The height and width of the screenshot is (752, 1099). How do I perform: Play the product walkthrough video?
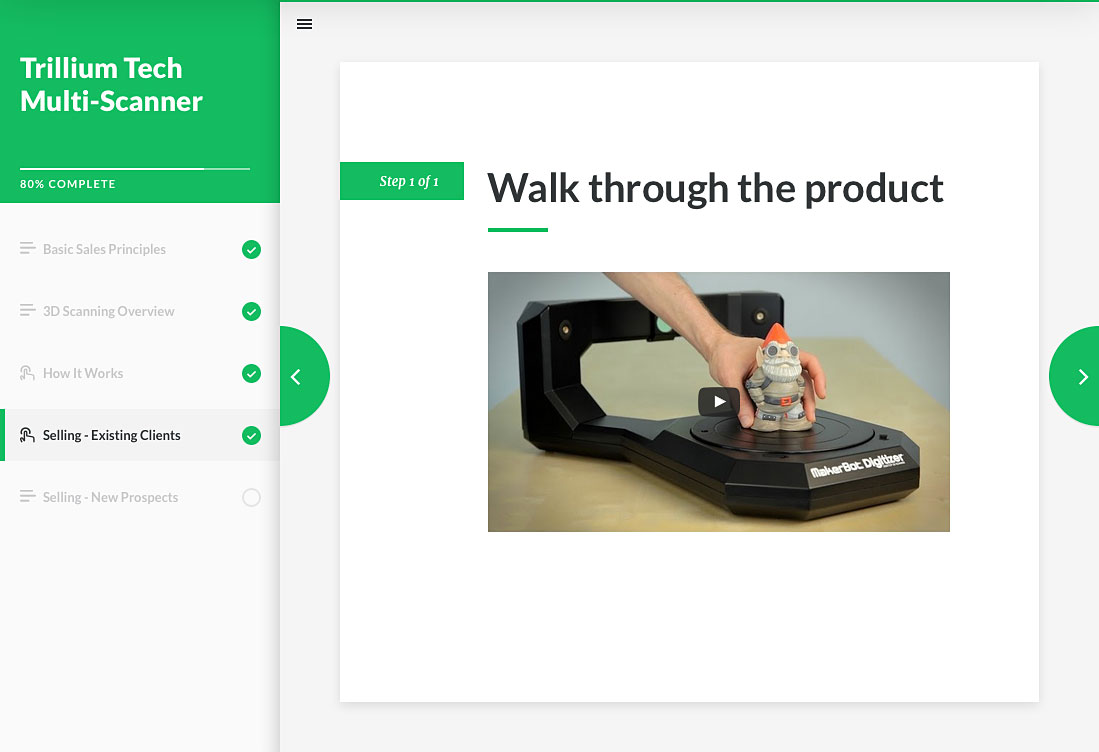pos(718,402)
